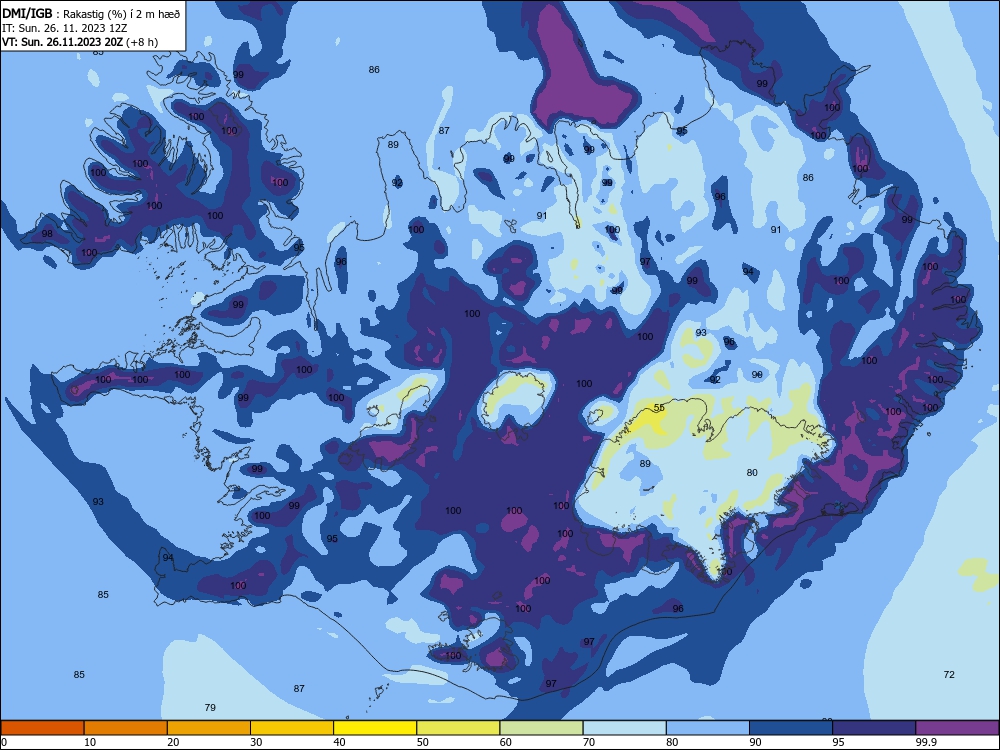Select the 'IT: Sun. 26. 11. 2023 12Z' line
This screenshot has width=1000, height=750.
point(64,28)
